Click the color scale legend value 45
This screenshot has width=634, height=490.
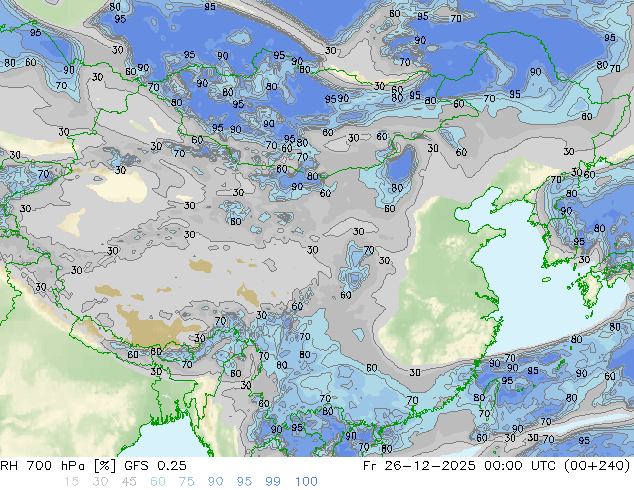pyautogui.click(x=129, y=482)
